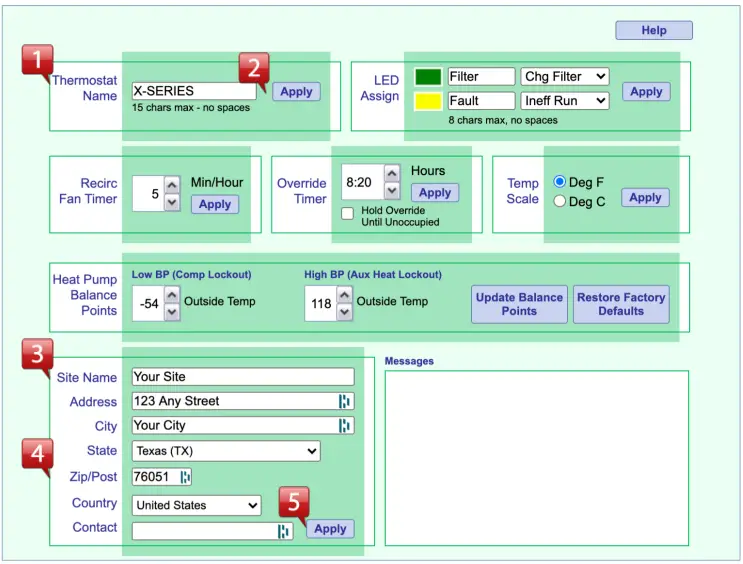Increase the Low BP outside temp

coord(172,295)
